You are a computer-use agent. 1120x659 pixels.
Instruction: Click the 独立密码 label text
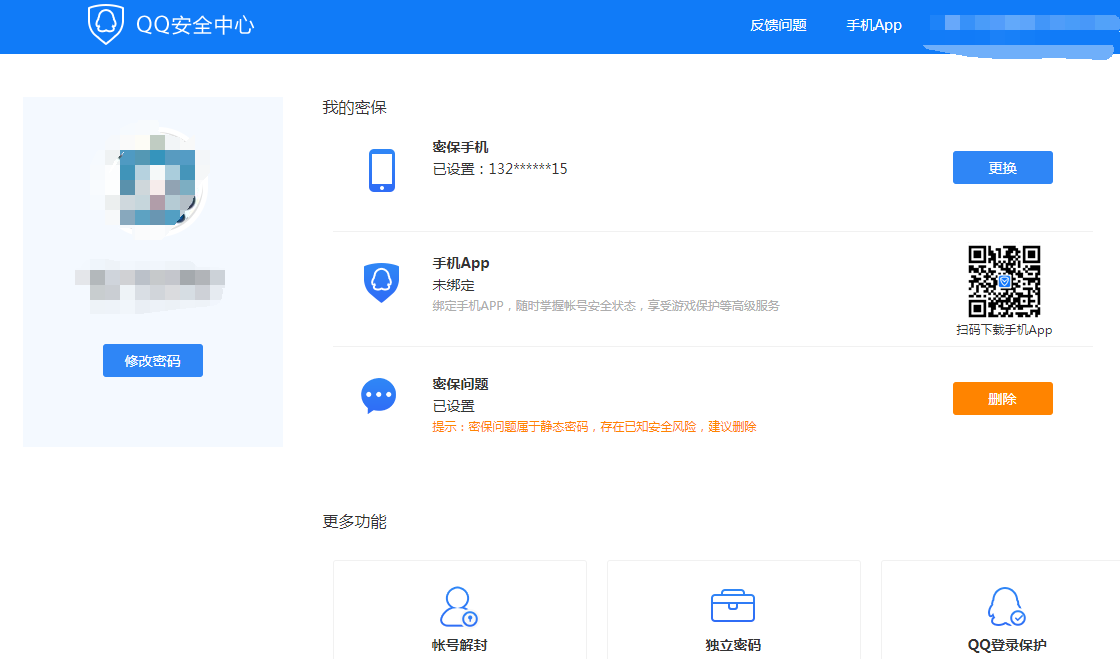(x=733, y=645)
